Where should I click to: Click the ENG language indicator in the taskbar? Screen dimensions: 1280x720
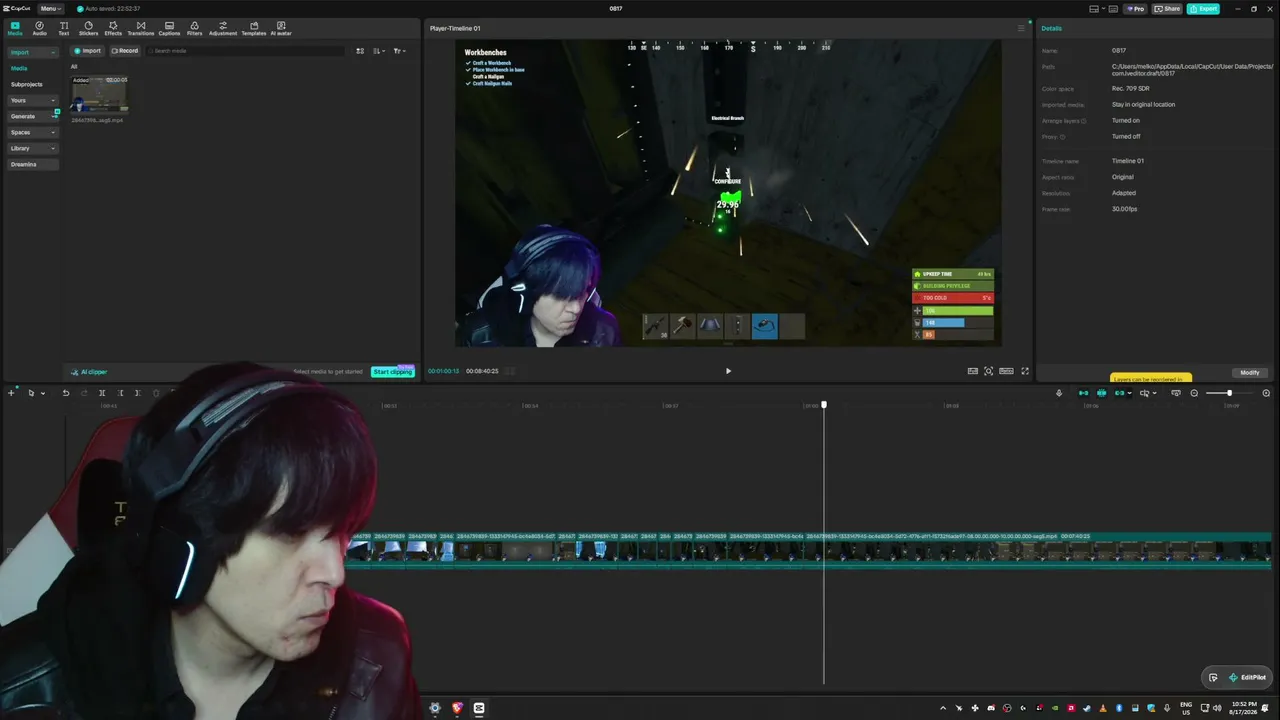click(x=1186, y=708)
